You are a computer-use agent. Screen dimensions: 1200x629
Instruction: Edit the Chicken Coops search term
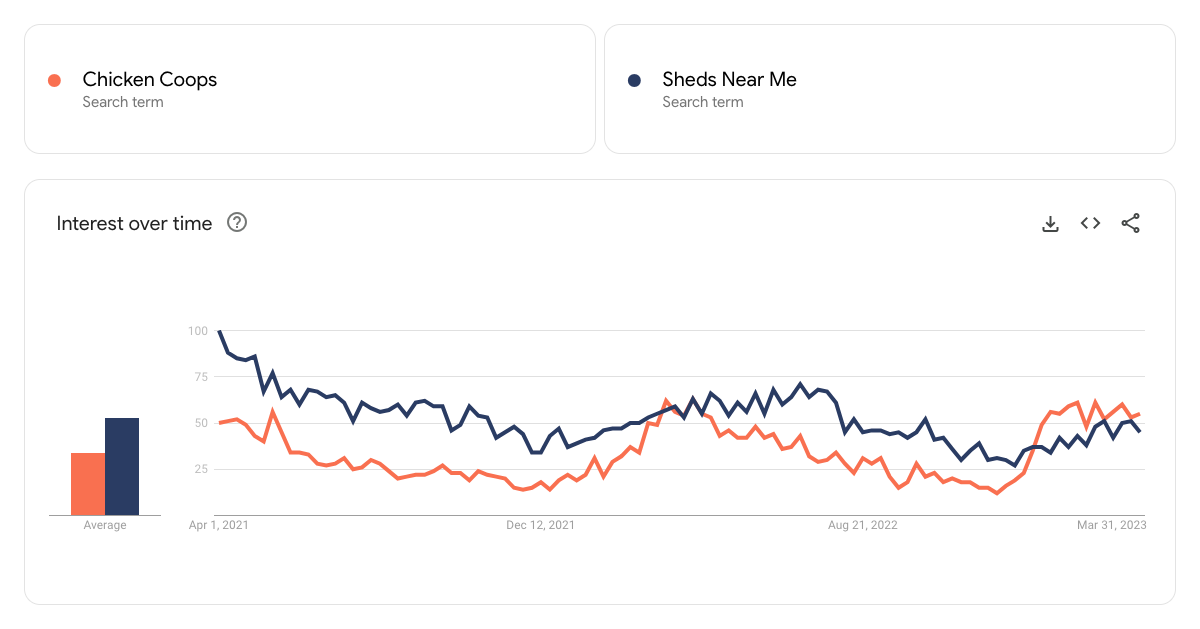150,79
